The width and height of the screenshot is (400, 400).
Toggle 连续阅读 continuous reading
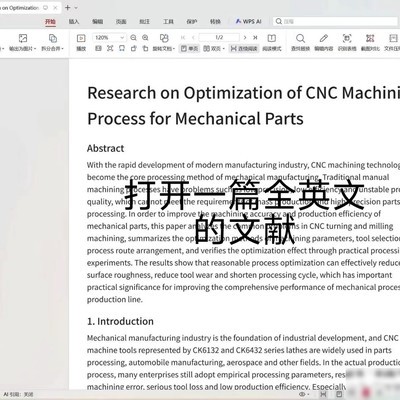pos(244,49)
